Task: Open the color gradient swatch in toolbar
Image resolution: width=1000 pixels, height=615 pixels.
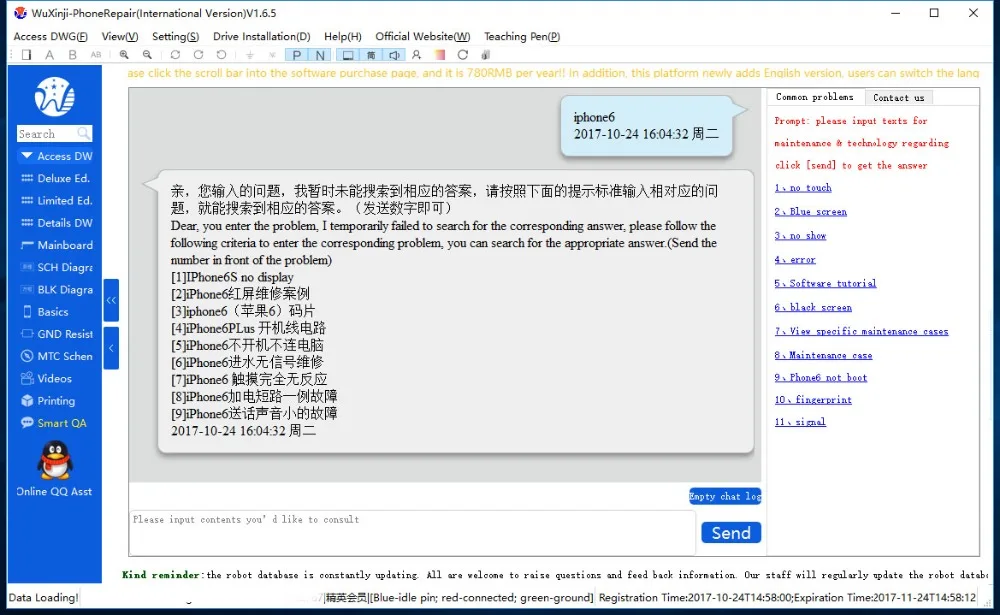Action: [439, 55]
